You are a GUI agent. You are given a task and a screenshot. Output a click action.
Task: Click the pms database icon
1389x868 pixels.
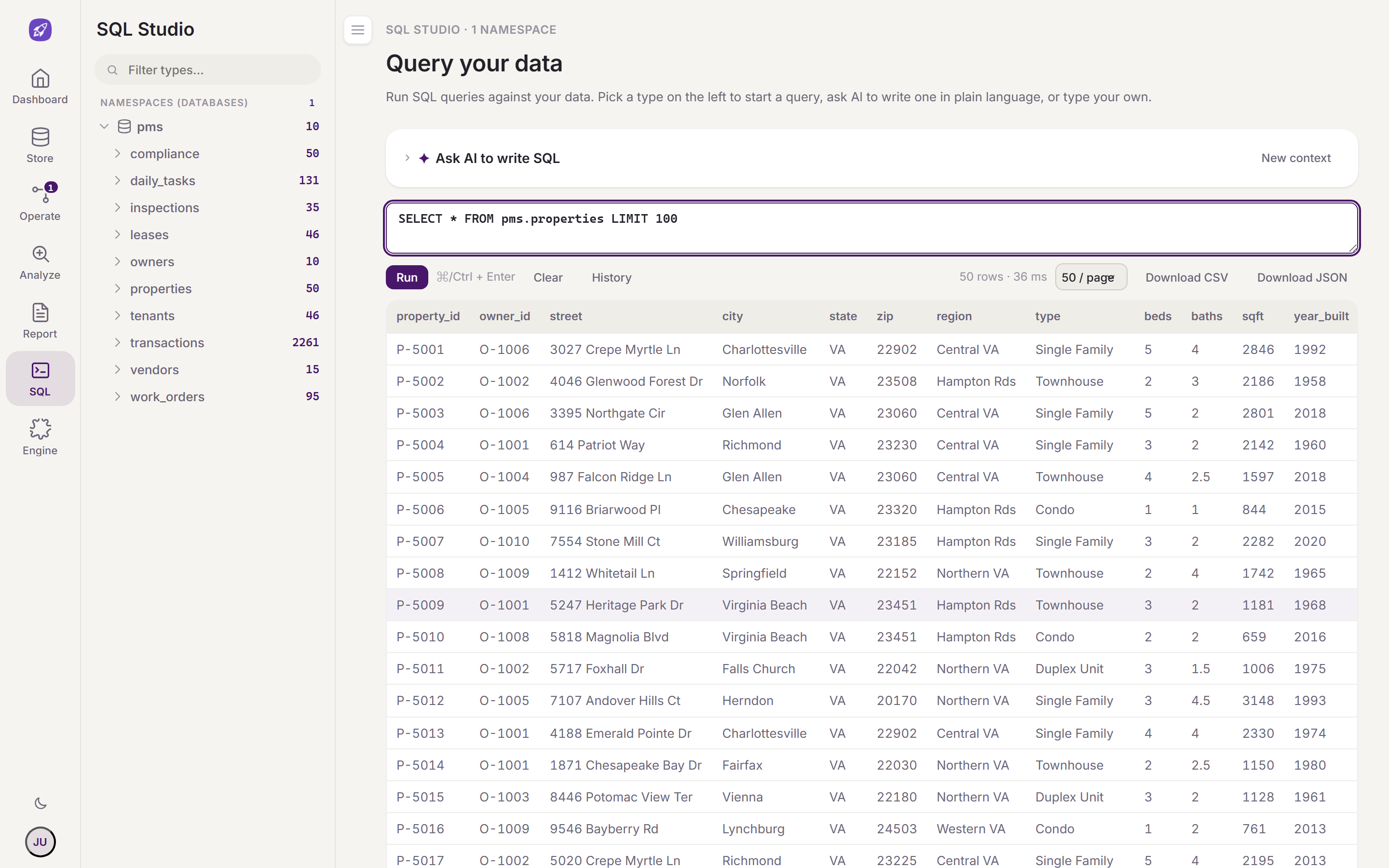tap(124, 126)
